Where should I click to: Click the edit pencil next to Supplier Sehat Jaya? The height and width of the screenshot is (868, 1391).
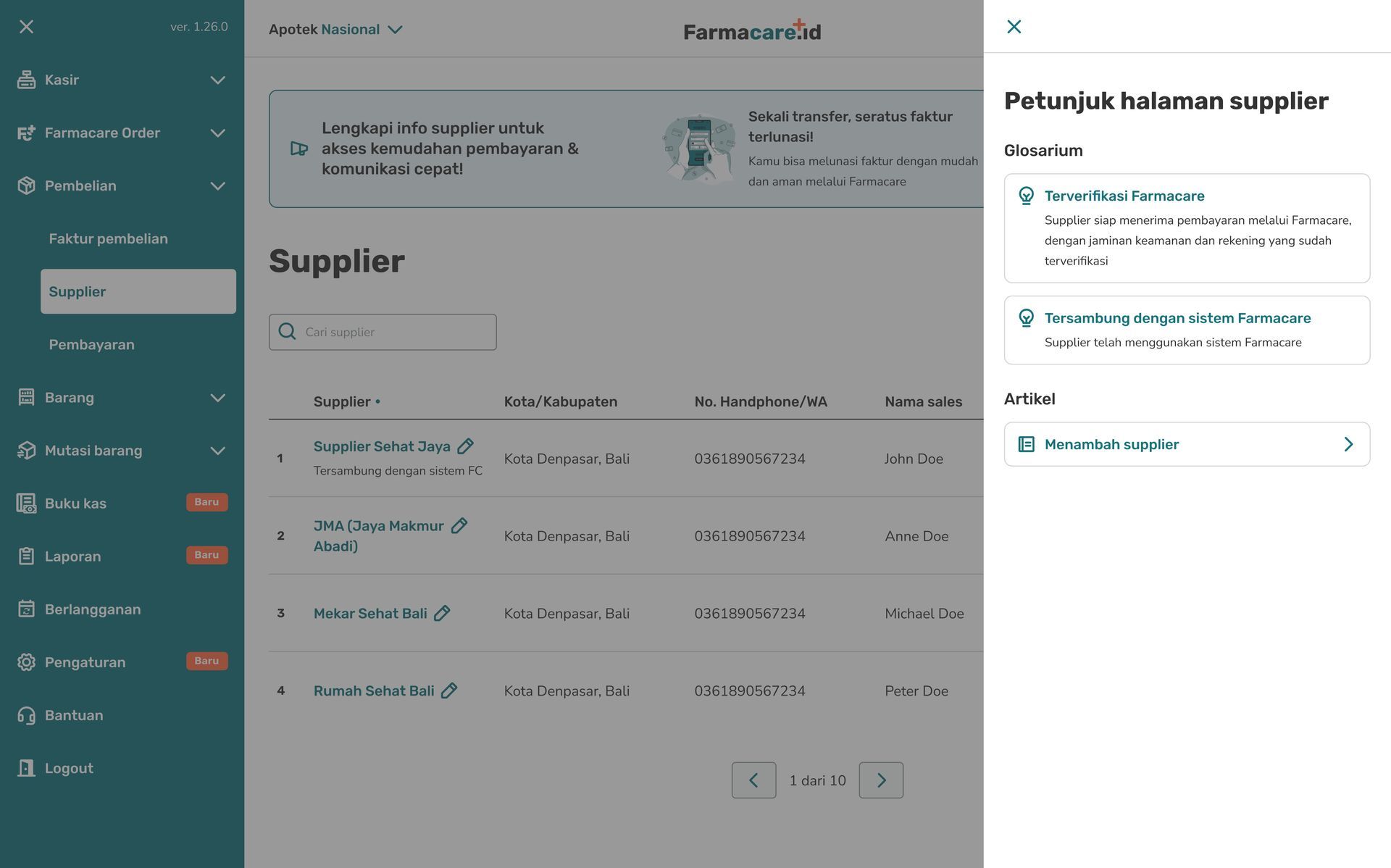tap(465, 446)
